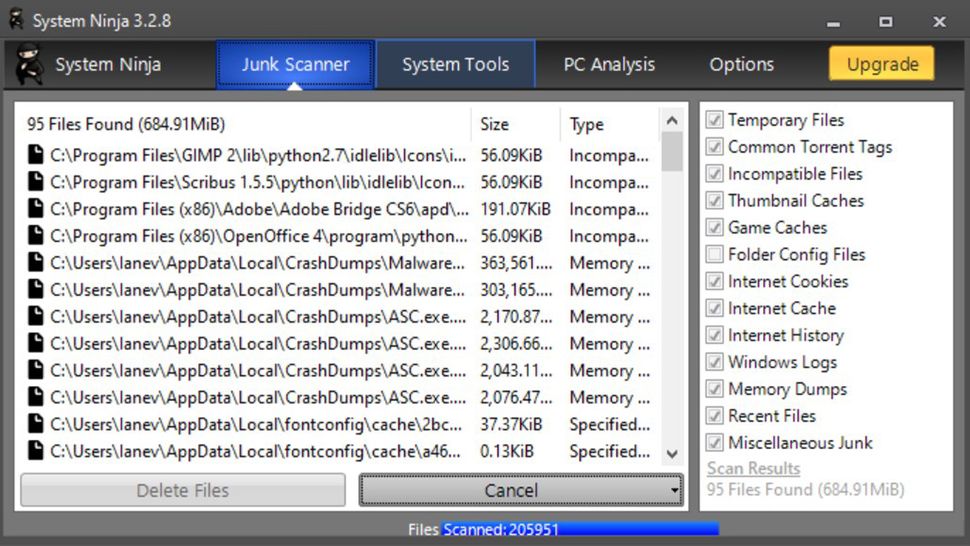Click the System Ninja logo icon
The width and height of the screenshot is (970, 546).
click(x=28, y=64)
